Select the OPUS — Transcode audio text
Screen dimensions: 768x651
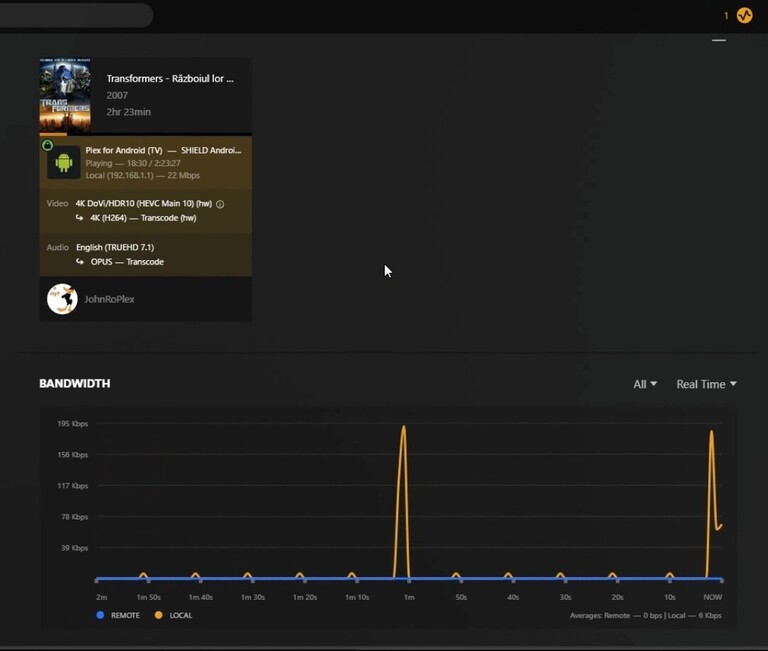(127, 262)
